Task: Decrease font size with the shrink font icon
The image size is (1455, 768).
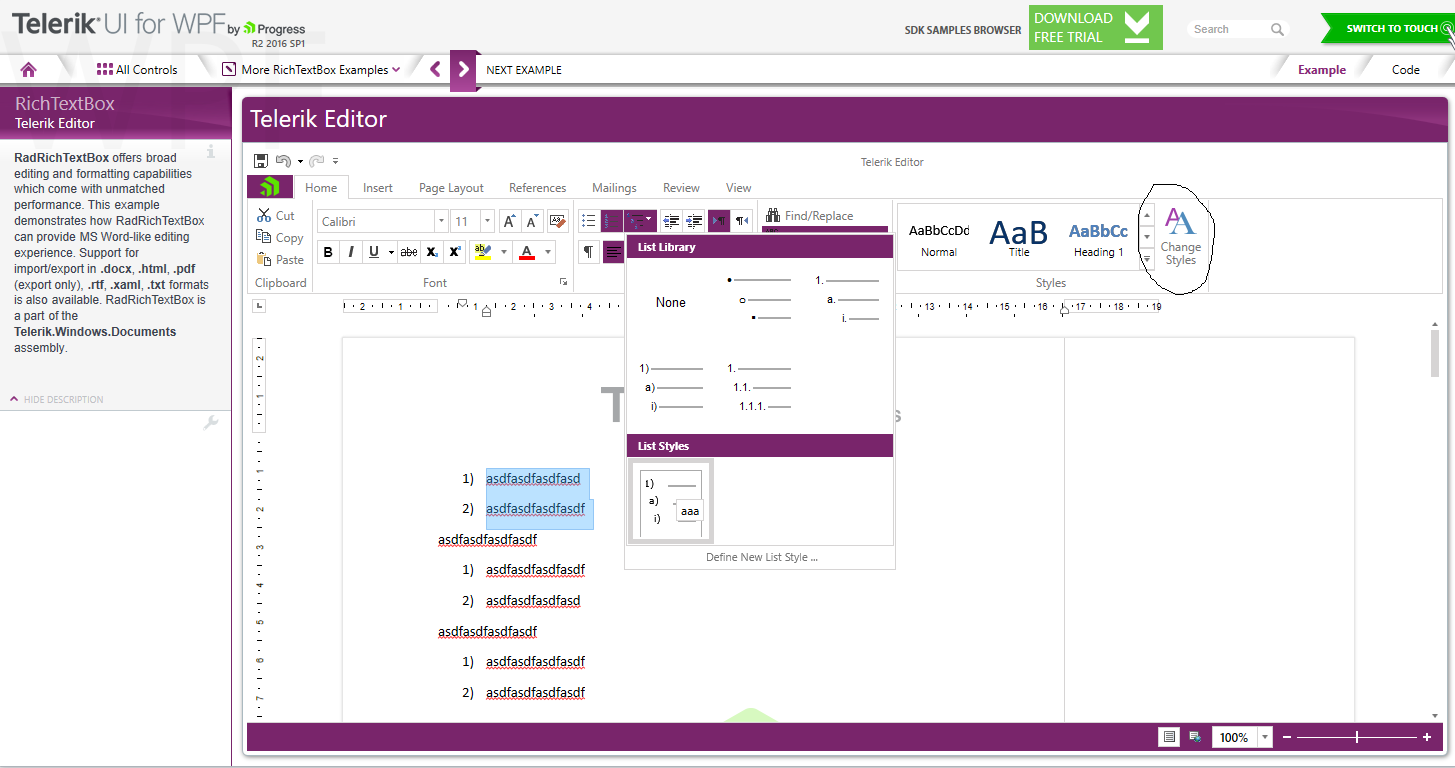Action: (532, 221)
